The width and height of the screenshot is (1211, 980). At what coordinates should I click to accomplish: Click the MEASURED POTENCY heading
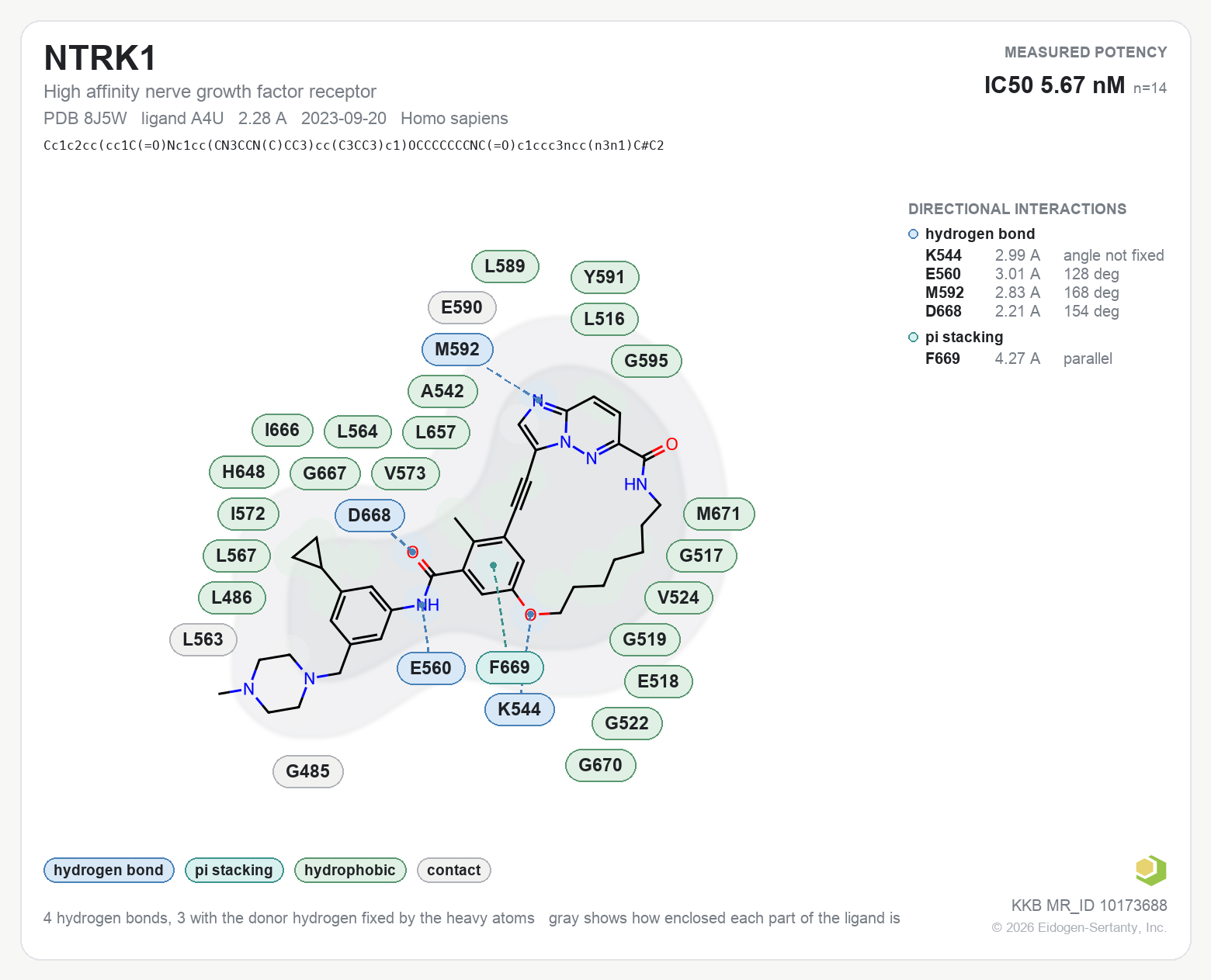pyautogui.click(x=1085, y=52)
